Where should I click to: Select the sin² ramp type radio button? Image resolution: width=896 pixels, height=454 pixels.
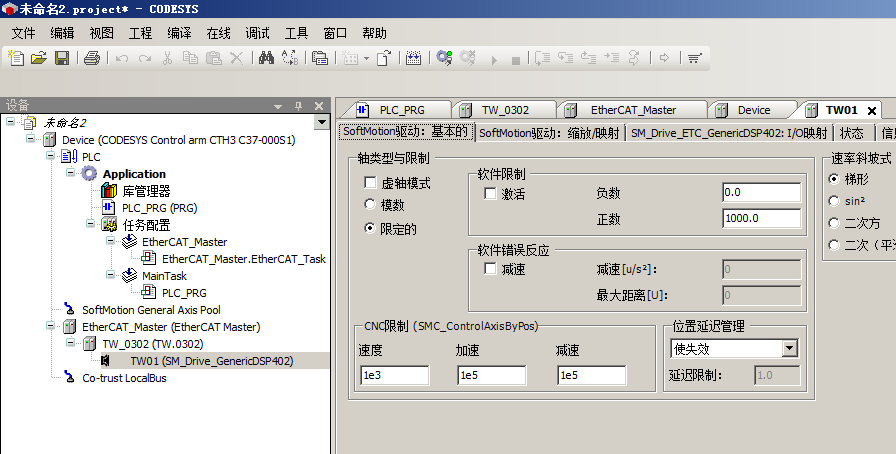point(834,201)
